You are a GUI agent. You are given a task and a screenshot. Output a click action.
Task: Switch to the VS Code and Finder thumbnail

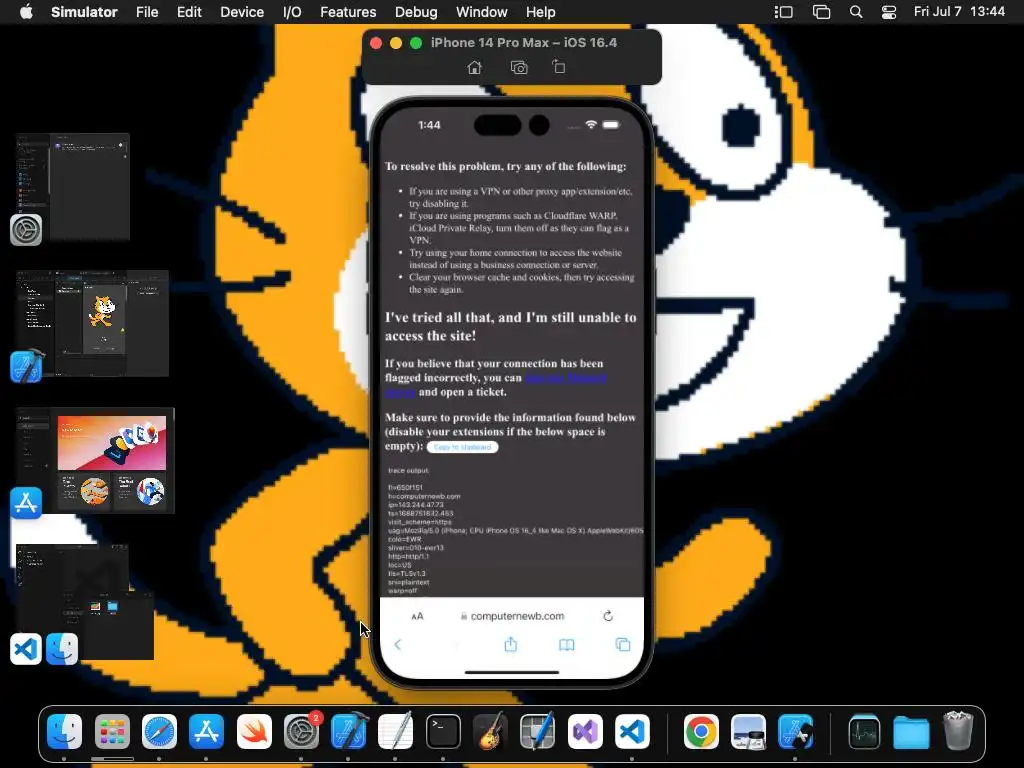[x=85, y=601]
